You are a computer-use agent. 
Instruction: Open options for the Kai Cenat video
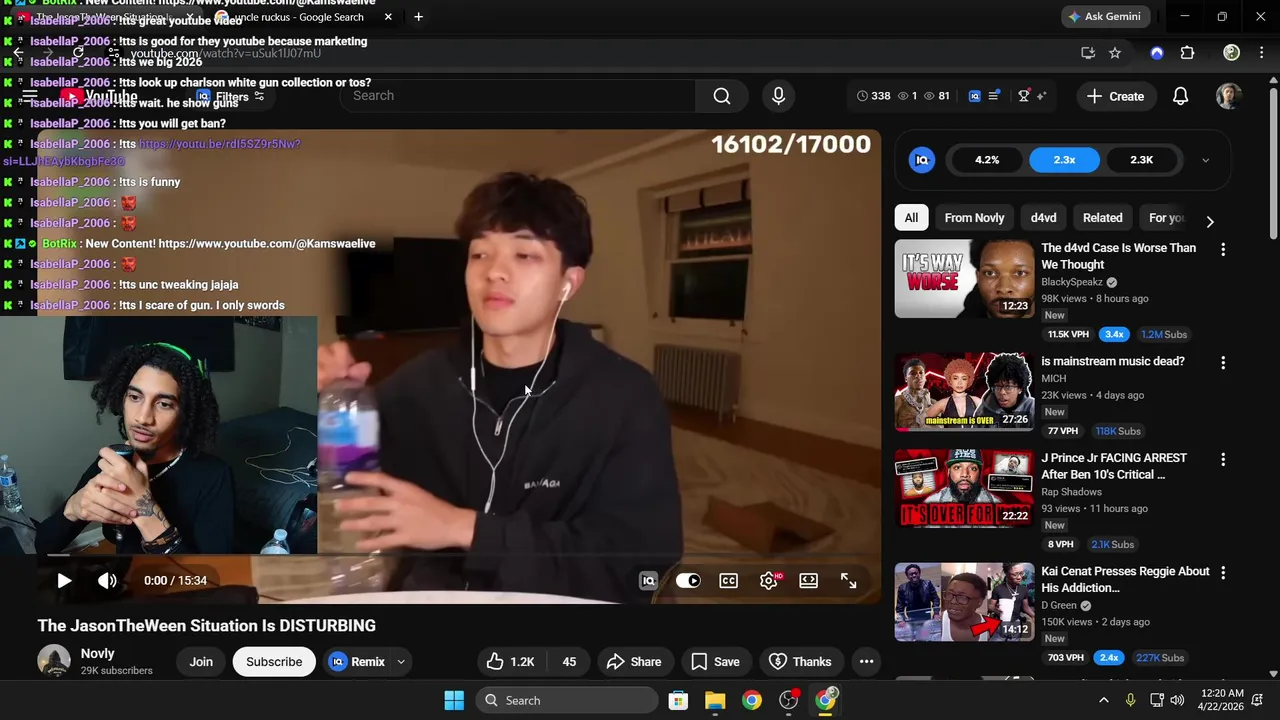click(x=1222, y=573)
